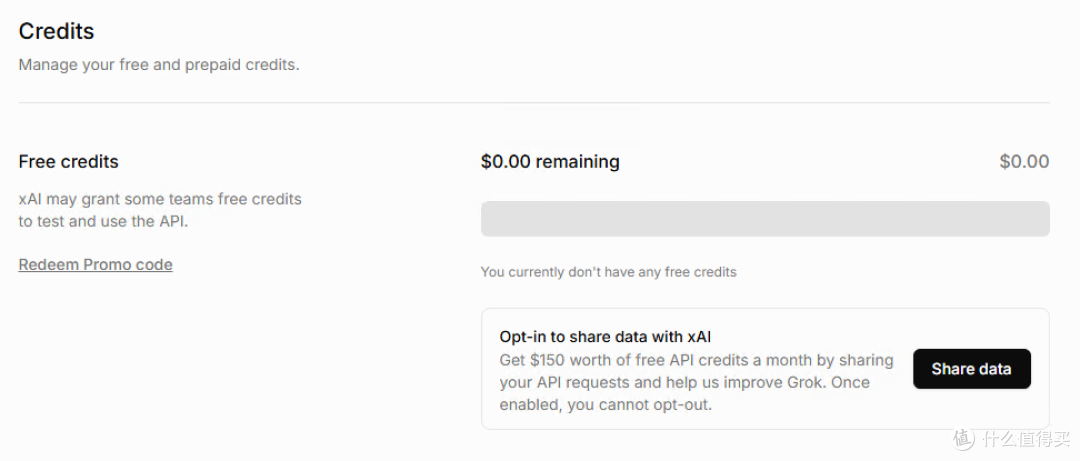Click the divider line below the Credits header
1080x461 pixels.
534,103
